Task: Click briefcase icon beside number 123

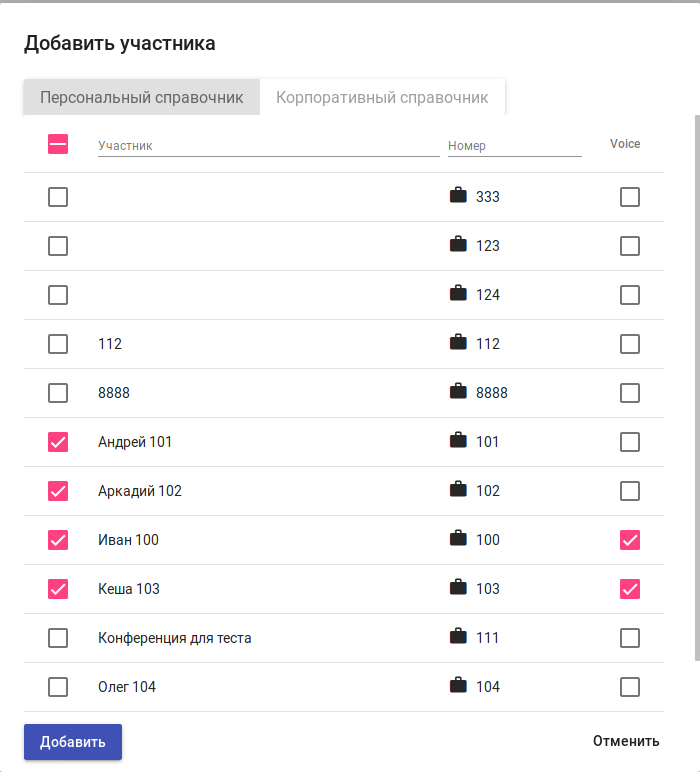Action: click(458, 245)
